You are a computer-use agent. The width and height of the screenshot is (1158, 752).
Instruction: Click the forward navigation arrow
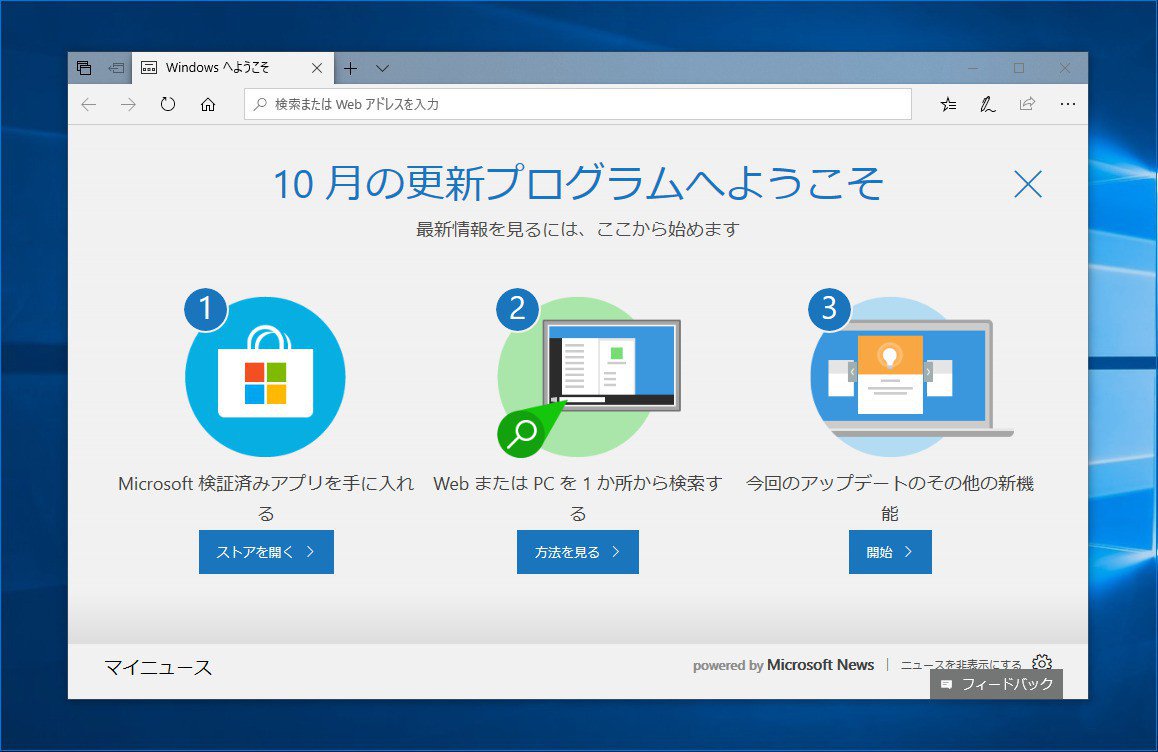point(129,104)
